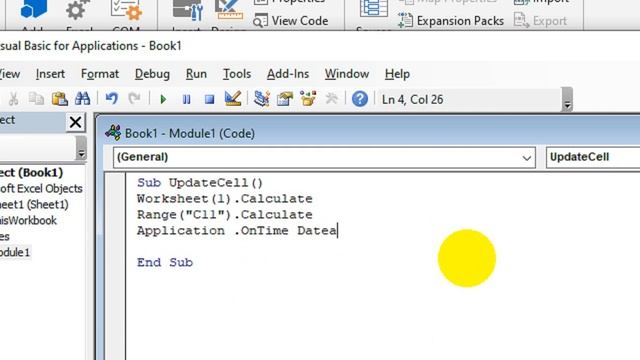Toggle Design Mode ruler icon in VBA toolbar
This screenshot has height=360, width=640.
(x=233, y=99)
